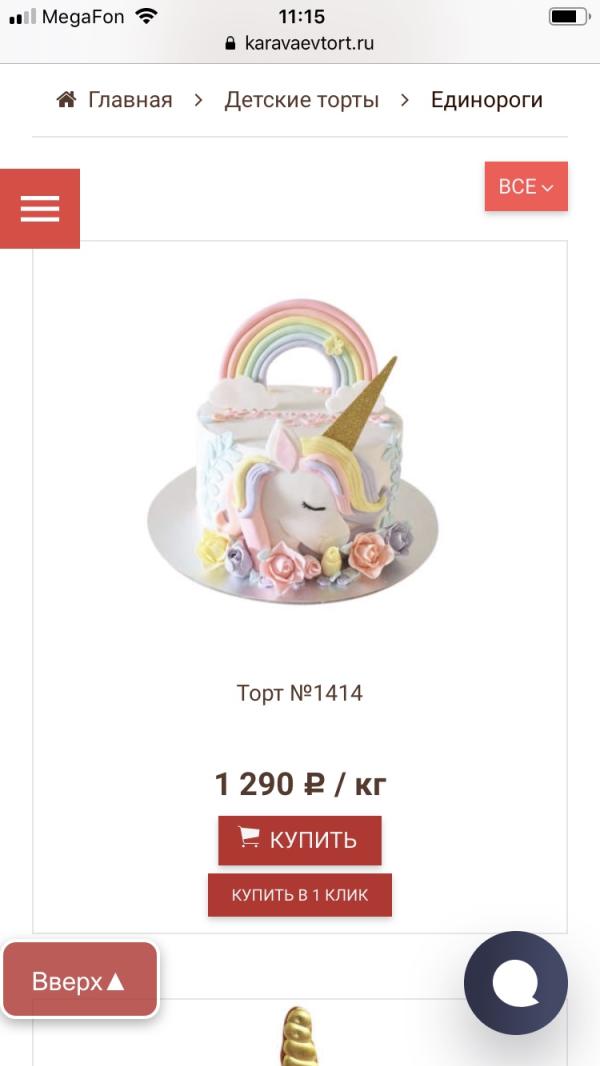Open Детские торты breadcrumb category
Screen dimensions: 600x1066
(302, 100)
